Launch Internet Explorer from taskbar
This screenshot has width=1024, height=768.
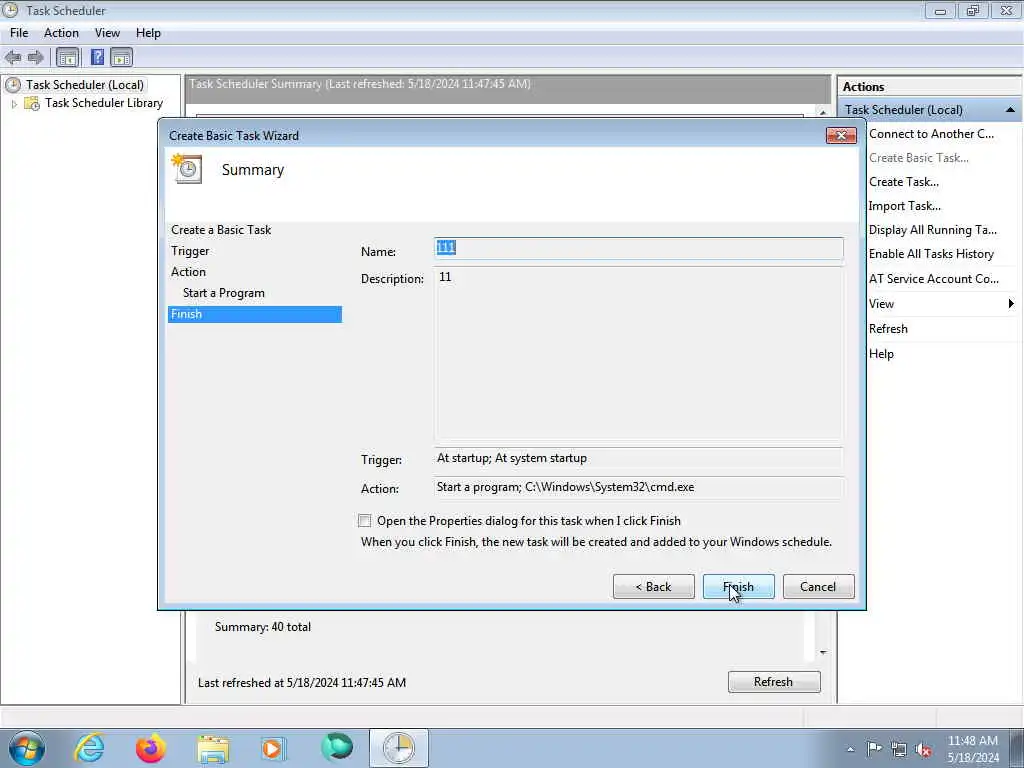89,748
